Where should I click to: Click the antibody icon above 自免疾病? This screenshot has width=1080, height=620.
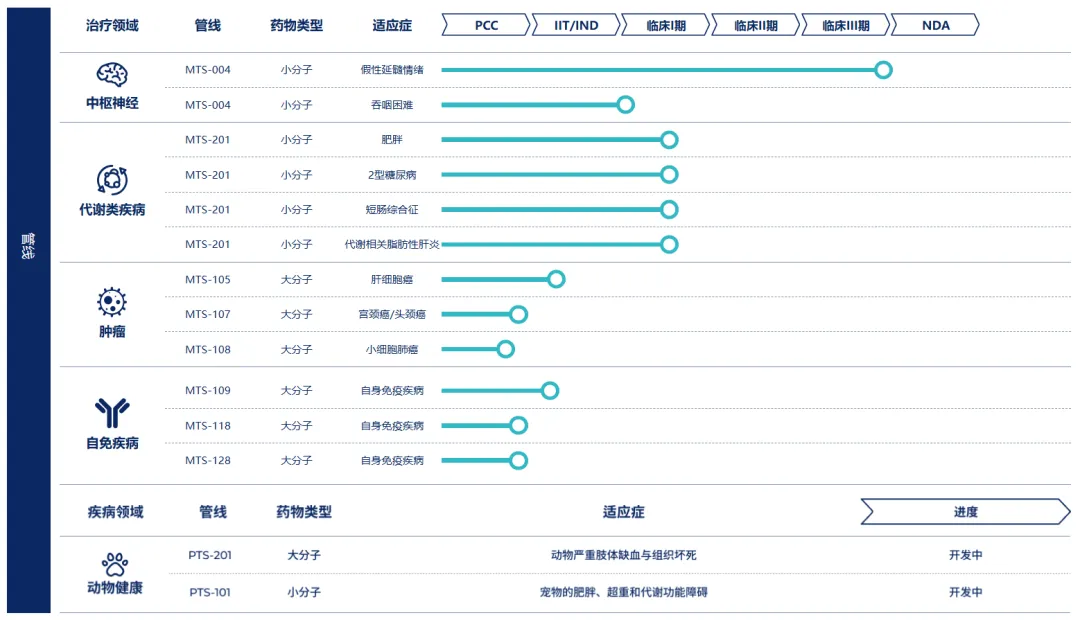[112, 413]
